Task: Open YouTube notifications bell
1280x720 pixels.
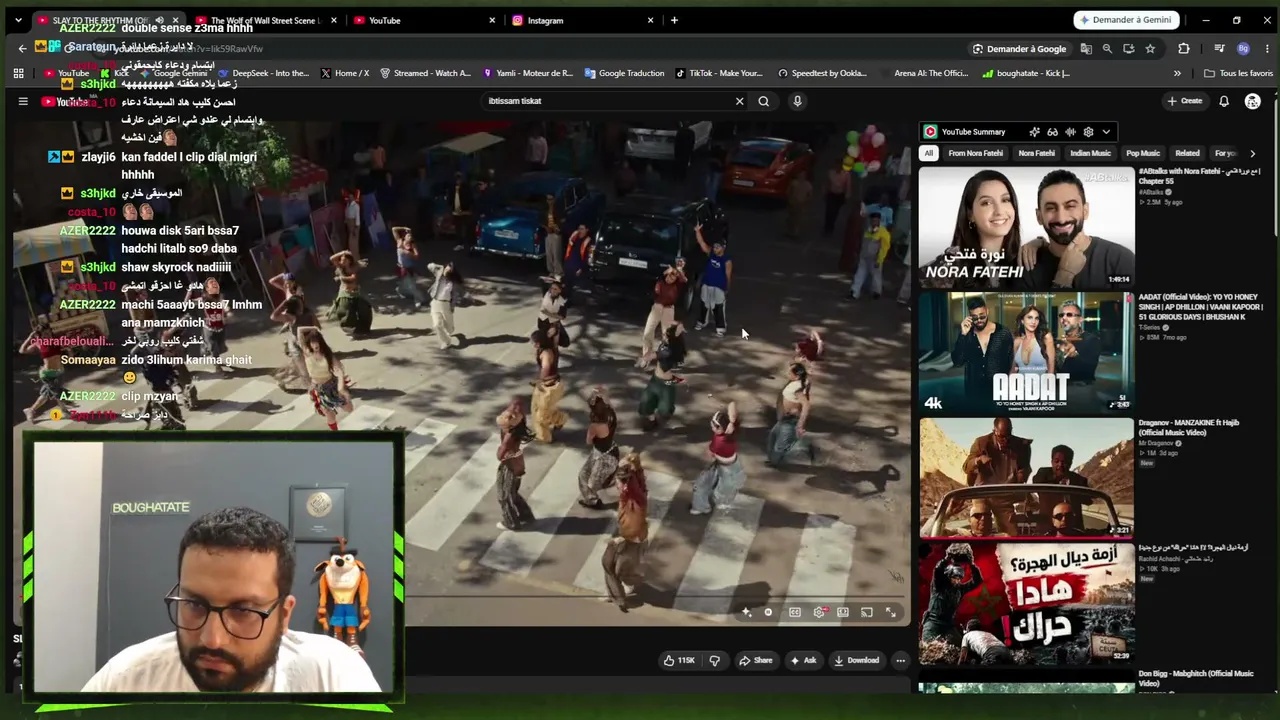Action: [1224, 101]
